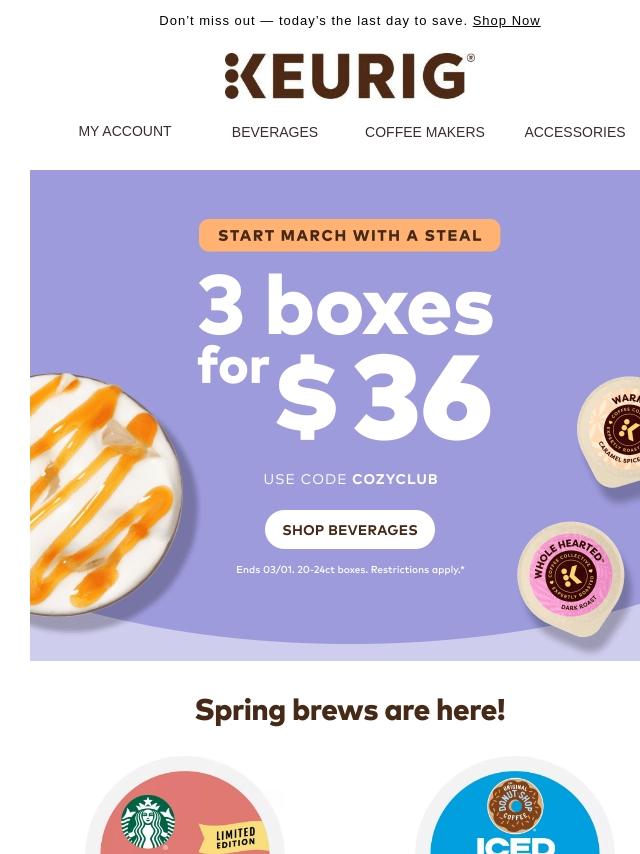The image size is (640, 854).
Task: Click the Spring brews are here heading
Action: (x=349, y=710)
